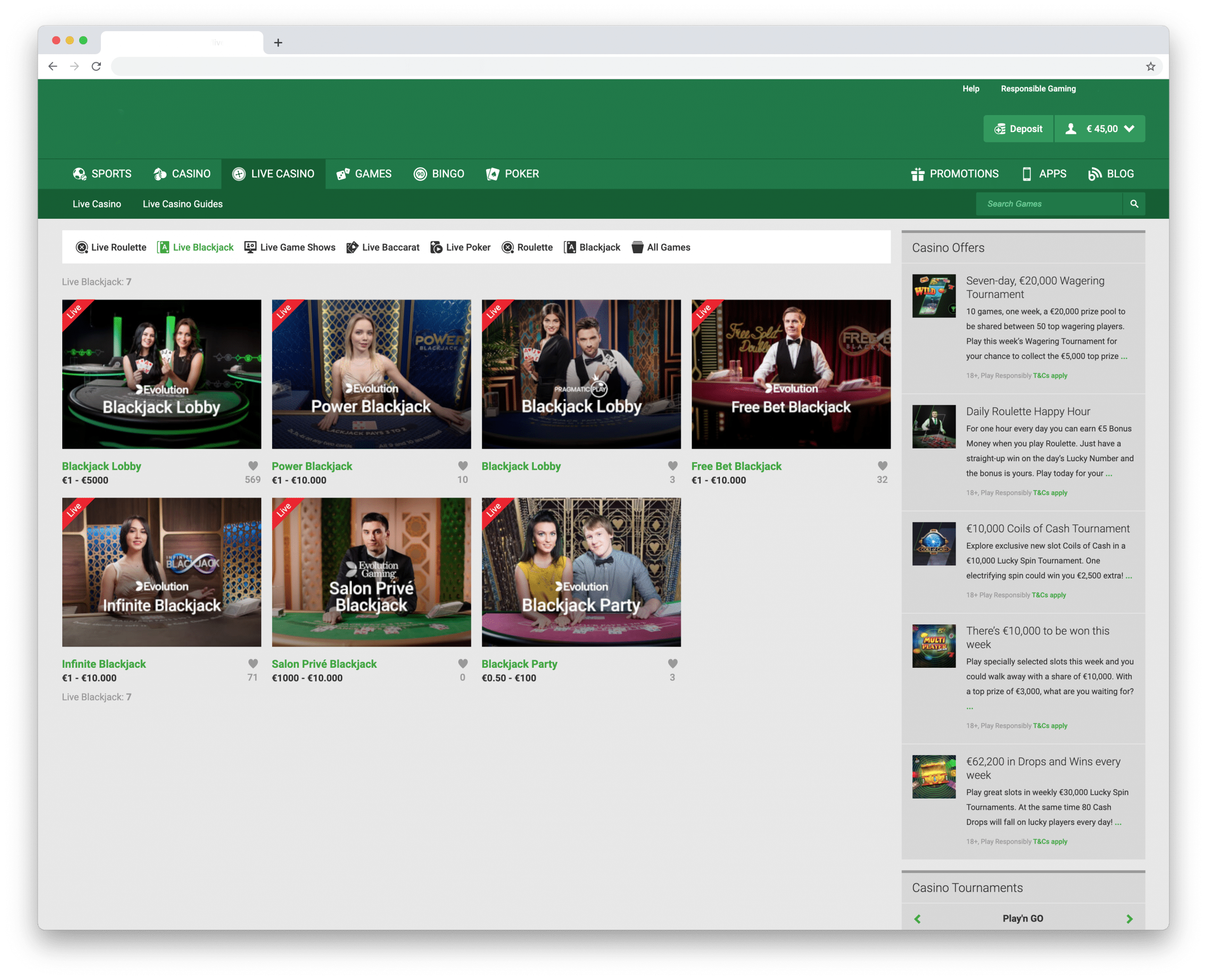This screenshot has height=980, width=1207.
Task: Go to next tournament provider with right chevron
Action: (x=1129, y=919)
